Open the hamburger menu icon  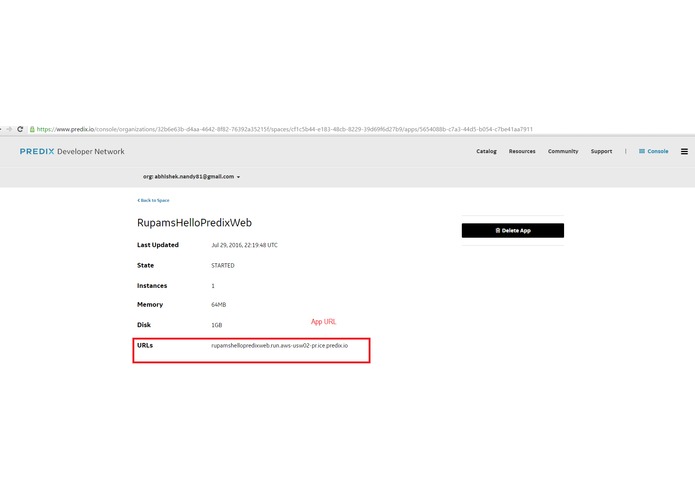(684, 152)
